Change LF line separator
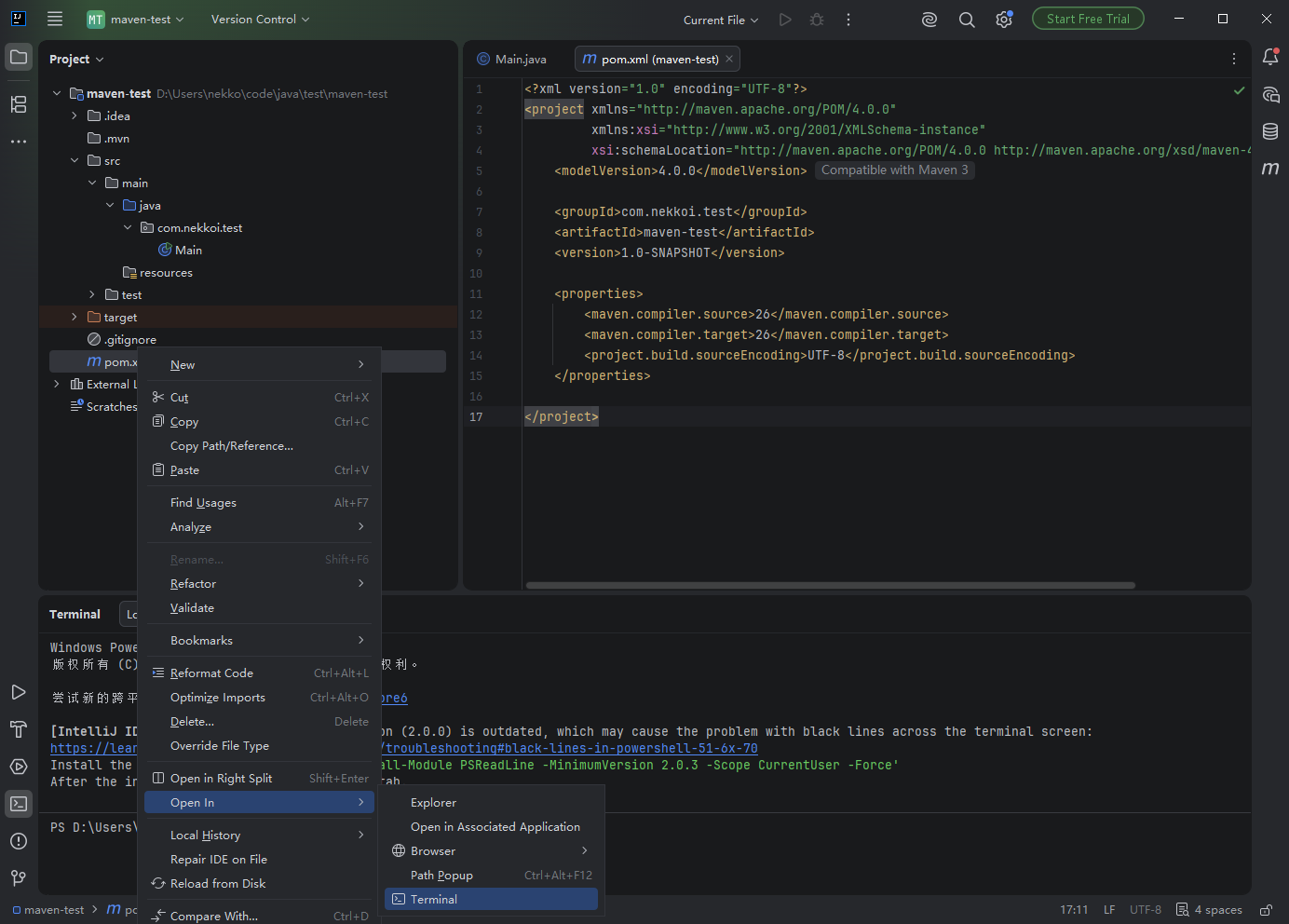This screenshot has width=1289, height=924. (x=1109, y=910)
